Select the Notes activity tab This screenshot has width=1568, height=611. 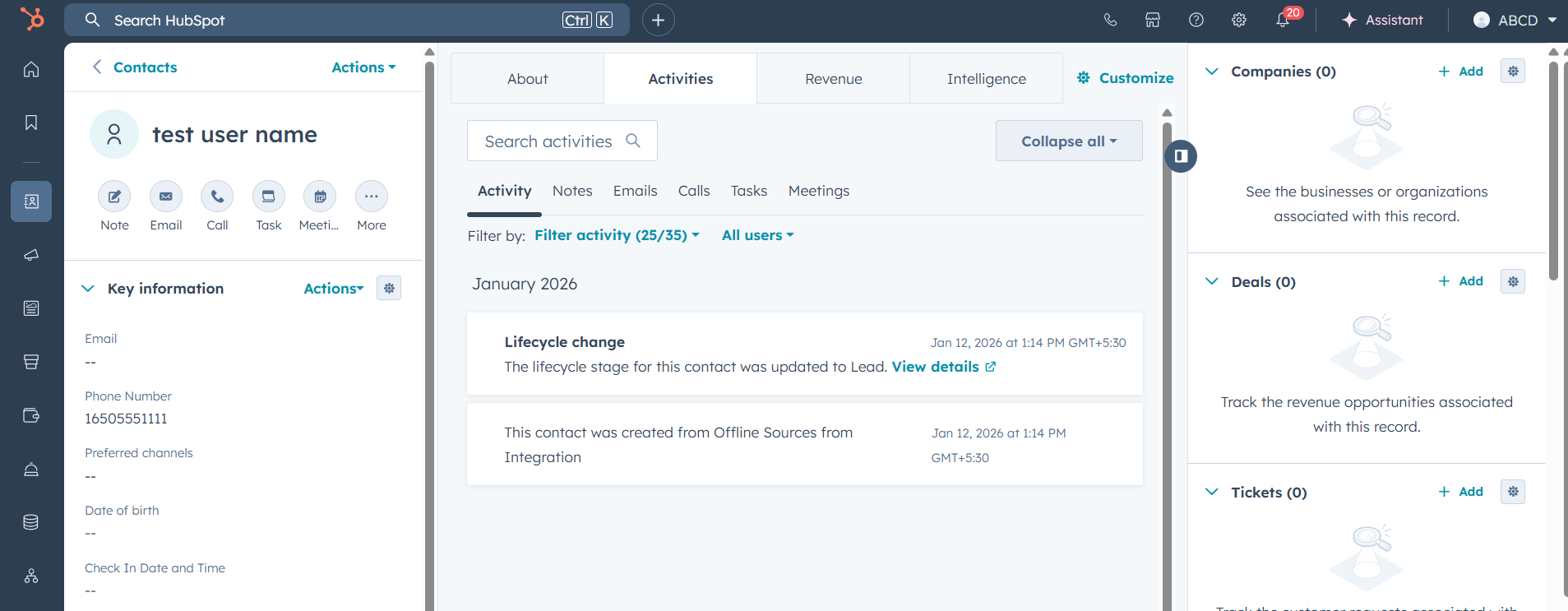click(572, 191)
